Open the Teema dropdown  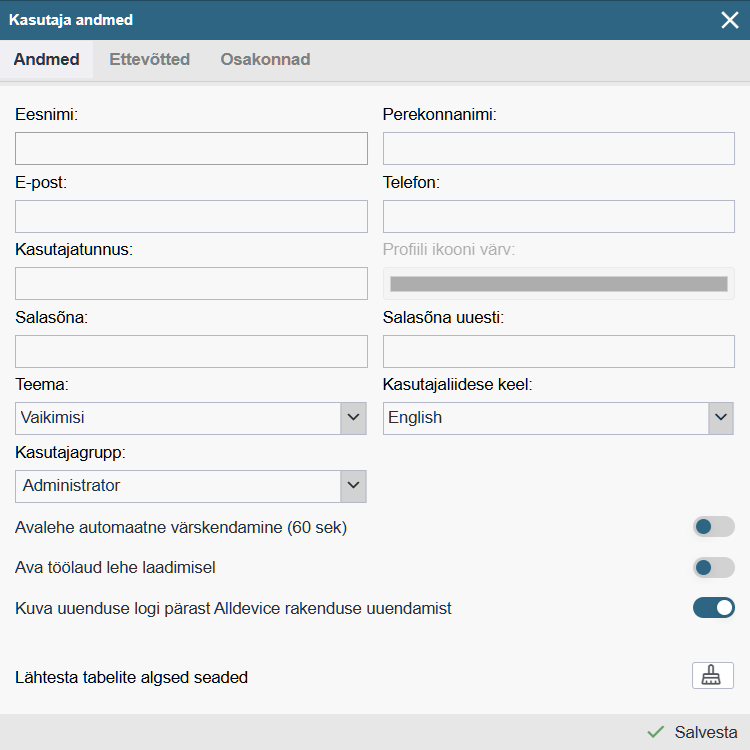coord(191,418)
